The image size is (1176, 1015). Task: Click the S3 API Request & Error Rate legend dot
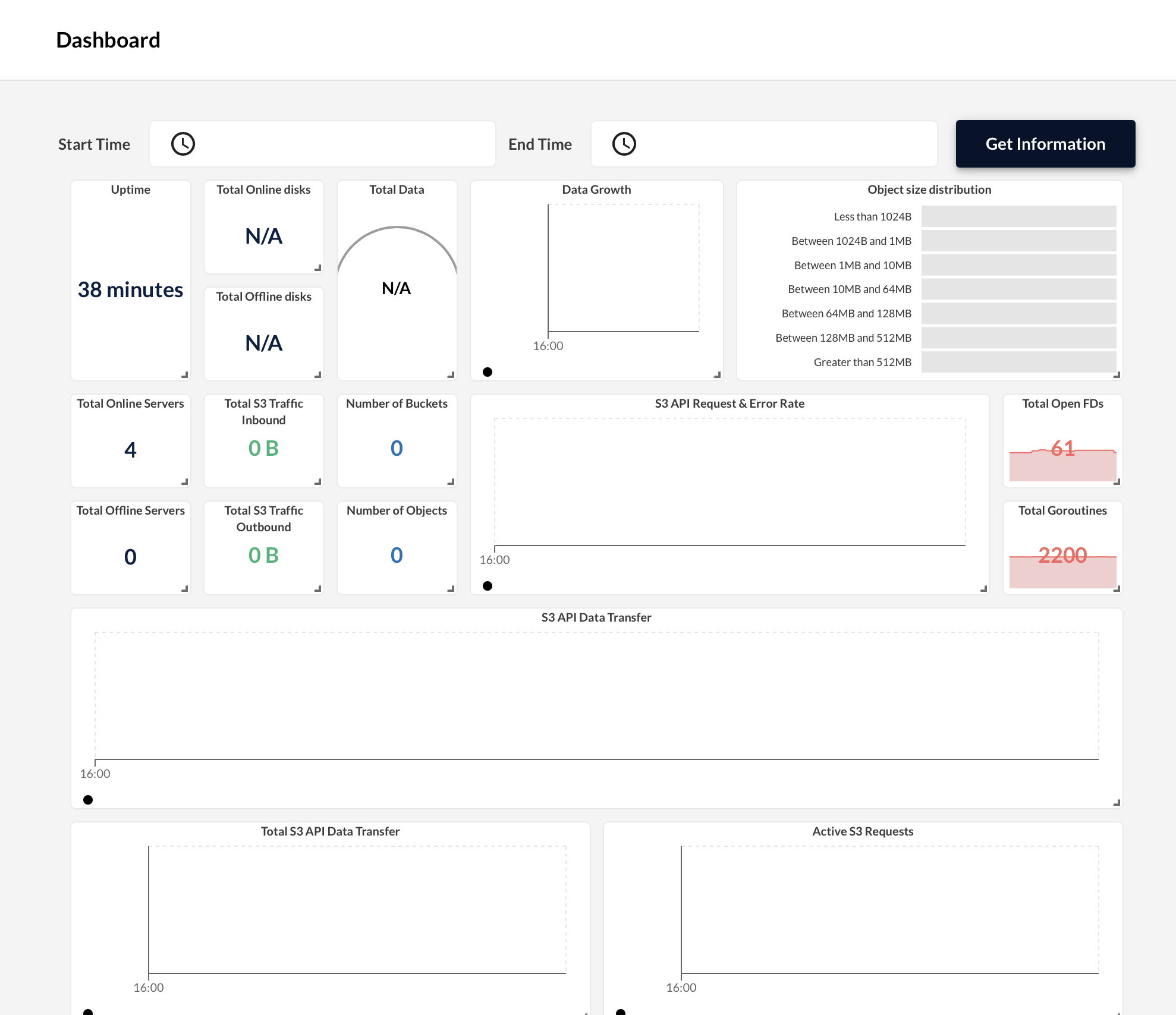pyautogui.click(x=488, y=586)
